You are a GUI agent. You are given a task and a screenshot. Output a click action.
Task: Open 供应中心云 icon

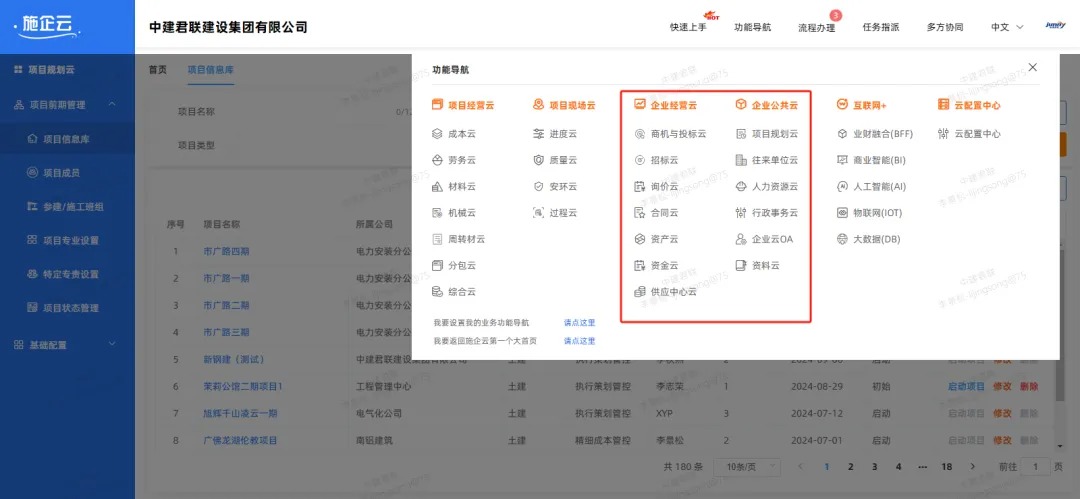point(639,292)
